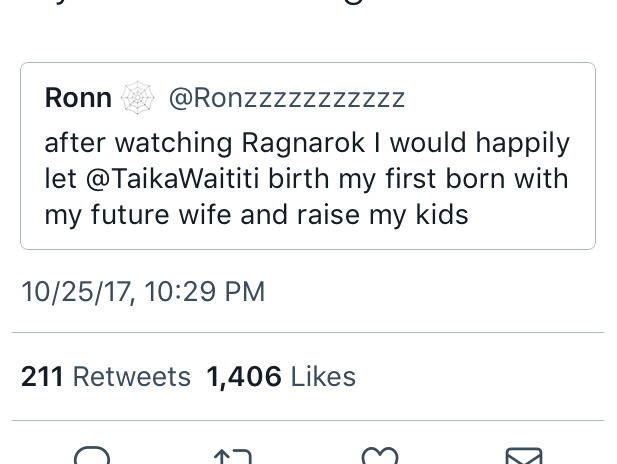The height and width of the screenshot is (464, 617).
Task: Share tweet via the envelope icon
Action: click(524, 456)
